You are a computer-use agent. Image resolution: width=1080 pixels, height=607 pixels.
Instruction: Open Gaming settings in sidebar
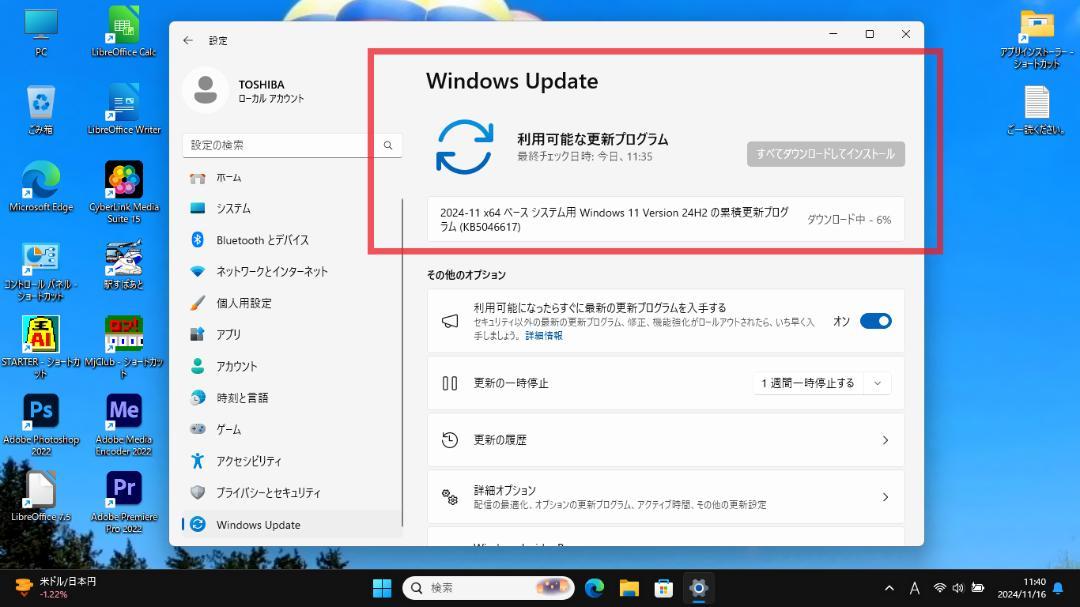[x=291, y=429]
